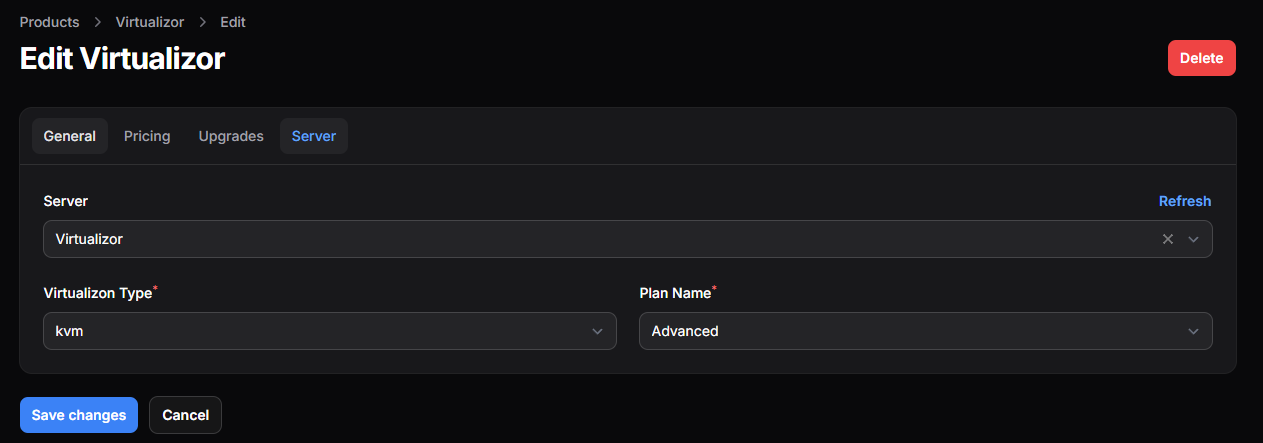Switch to the General tab
Image resolution: width=1263 pixels, height=443 pixels.
(70, 136)
